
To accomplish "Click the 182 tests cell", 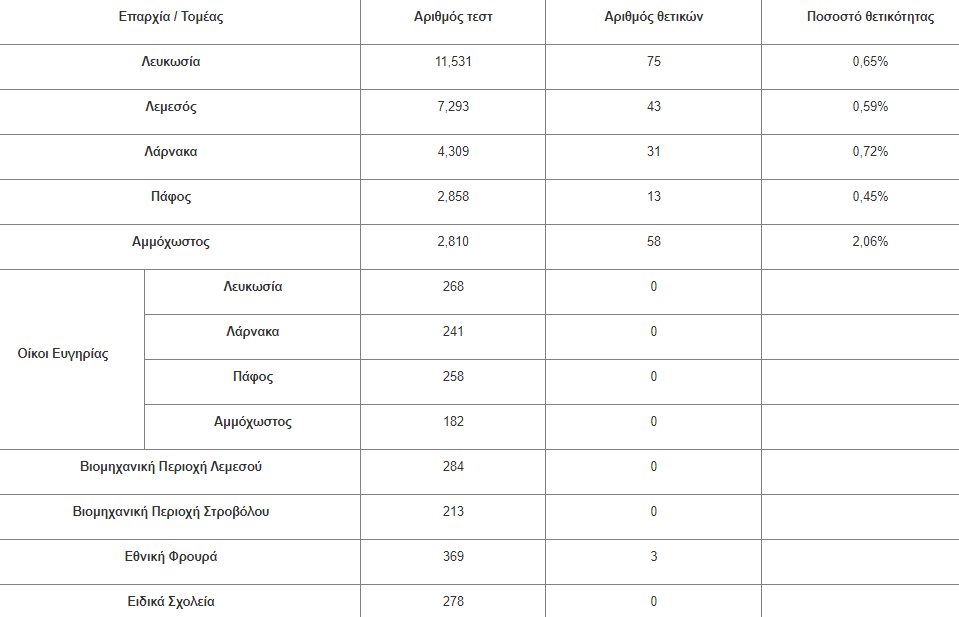I will click(x=453, y=421).
